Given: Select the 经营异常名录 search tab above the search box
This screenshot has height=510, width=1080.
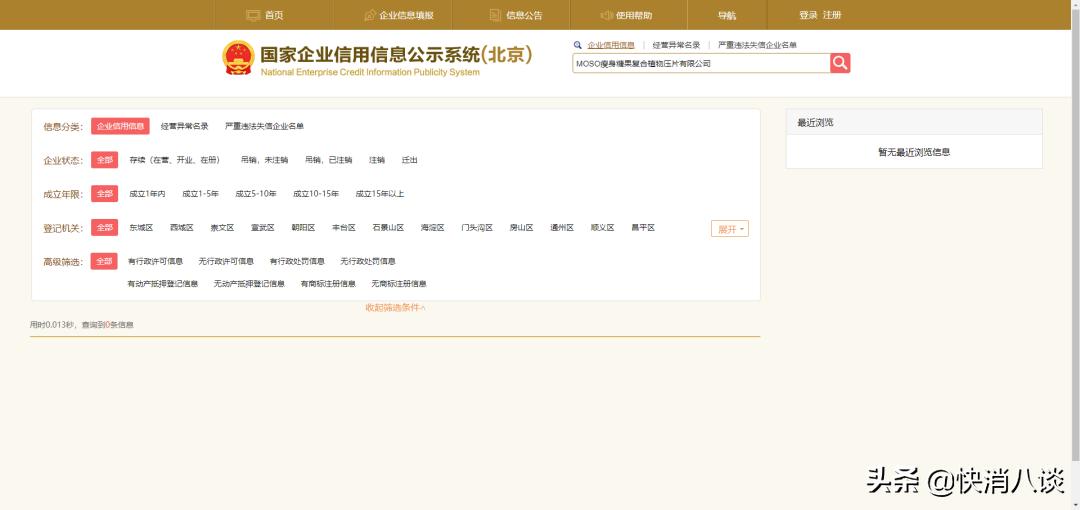Looking at the screenshot, I should click(676, 45).
